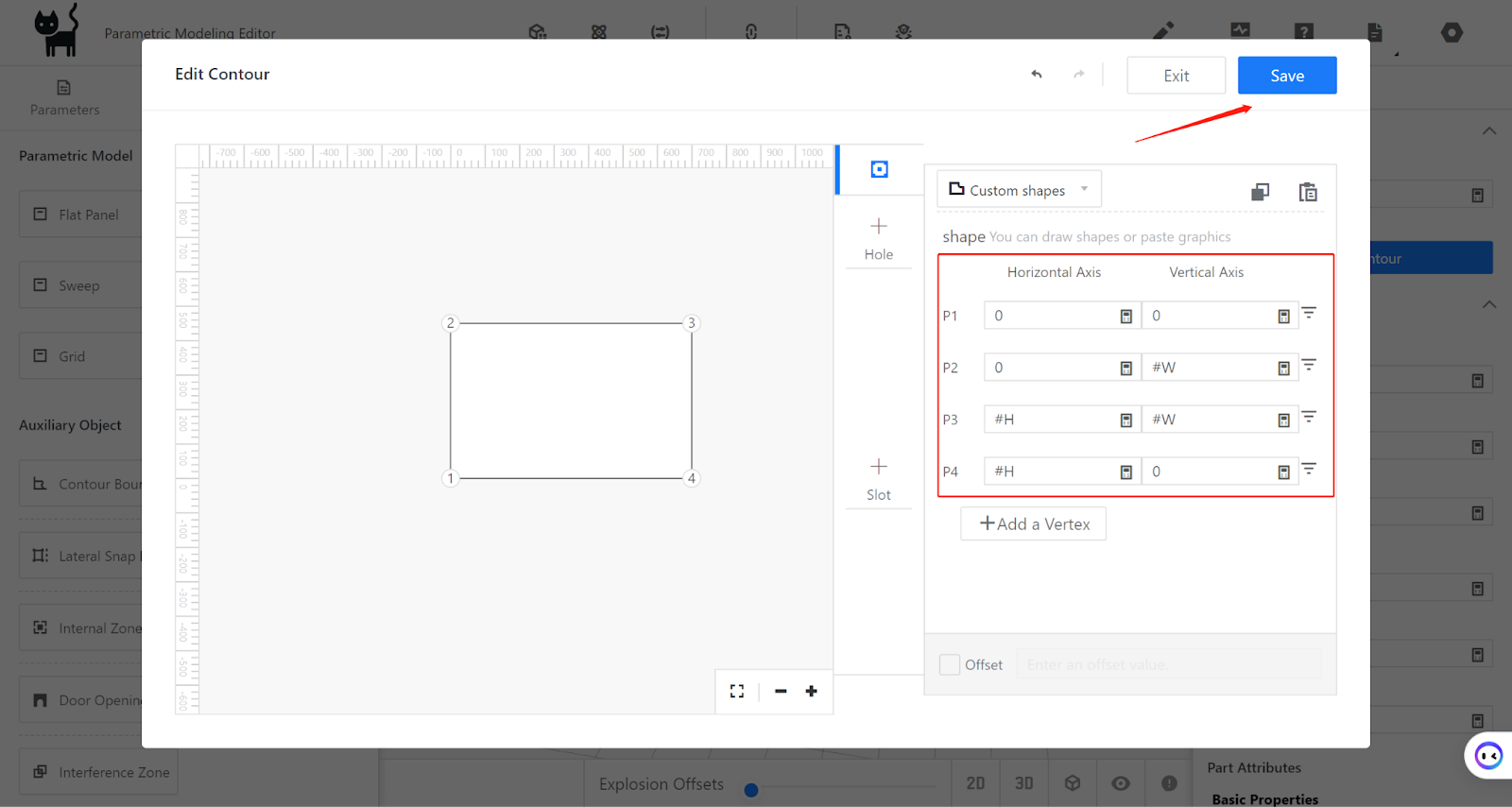Open the Custom shapes dropdown
This screenshot has height=807, width=1512.
1019,190
